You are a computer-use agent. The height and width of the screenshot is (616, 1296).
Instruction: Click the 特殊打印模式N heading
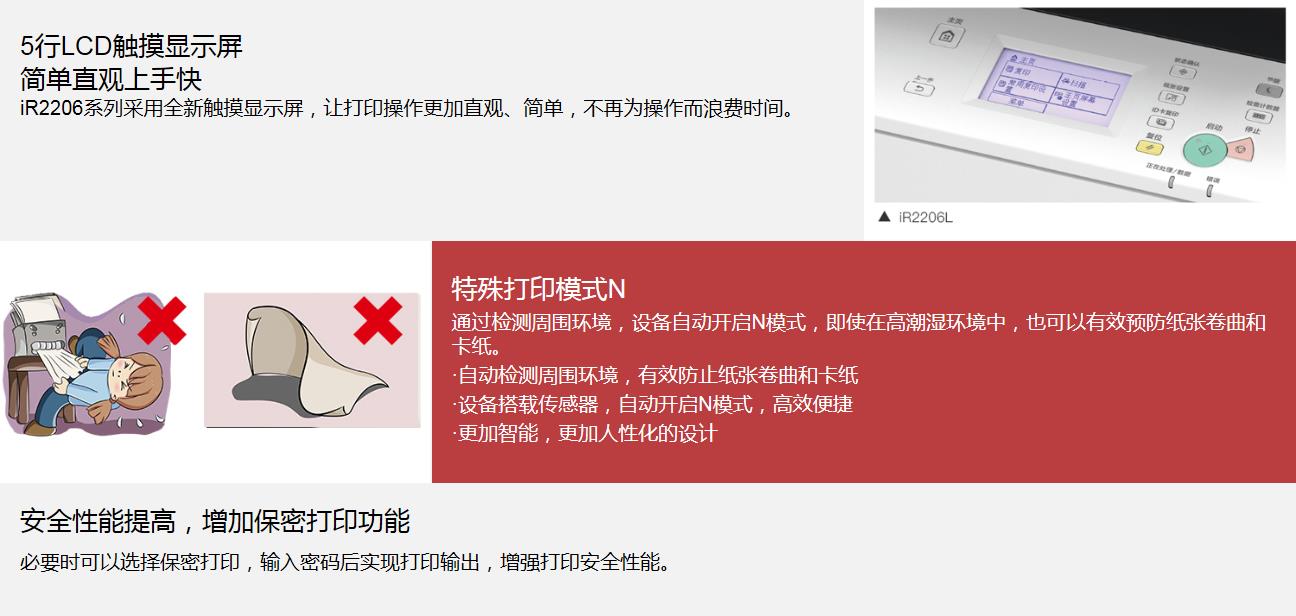point(539,289)
